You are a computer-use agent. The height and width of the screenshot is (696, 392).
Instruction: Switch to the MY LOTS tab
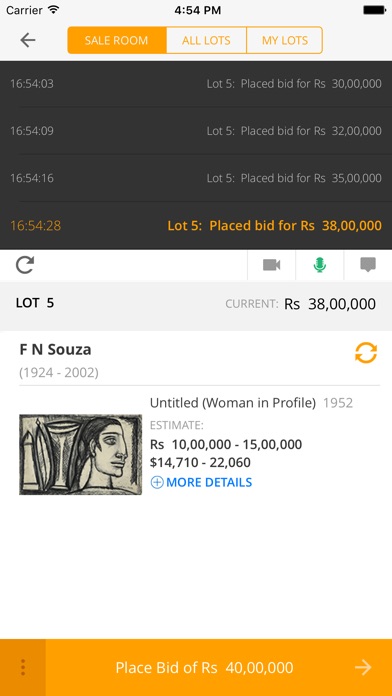coord(285,40)
